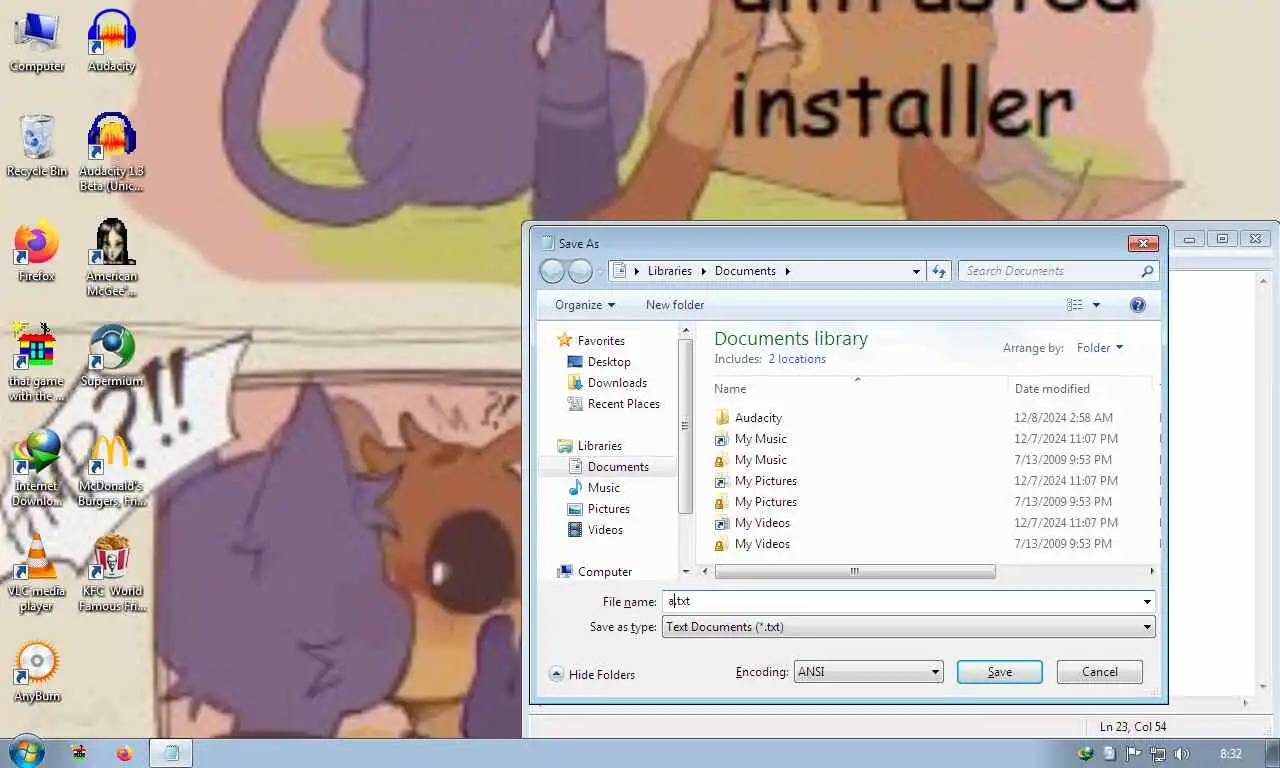Click the New folder toolbar button
Image resolution: width=1280 pixels, height=768 pixels.
tap(675, 305)
